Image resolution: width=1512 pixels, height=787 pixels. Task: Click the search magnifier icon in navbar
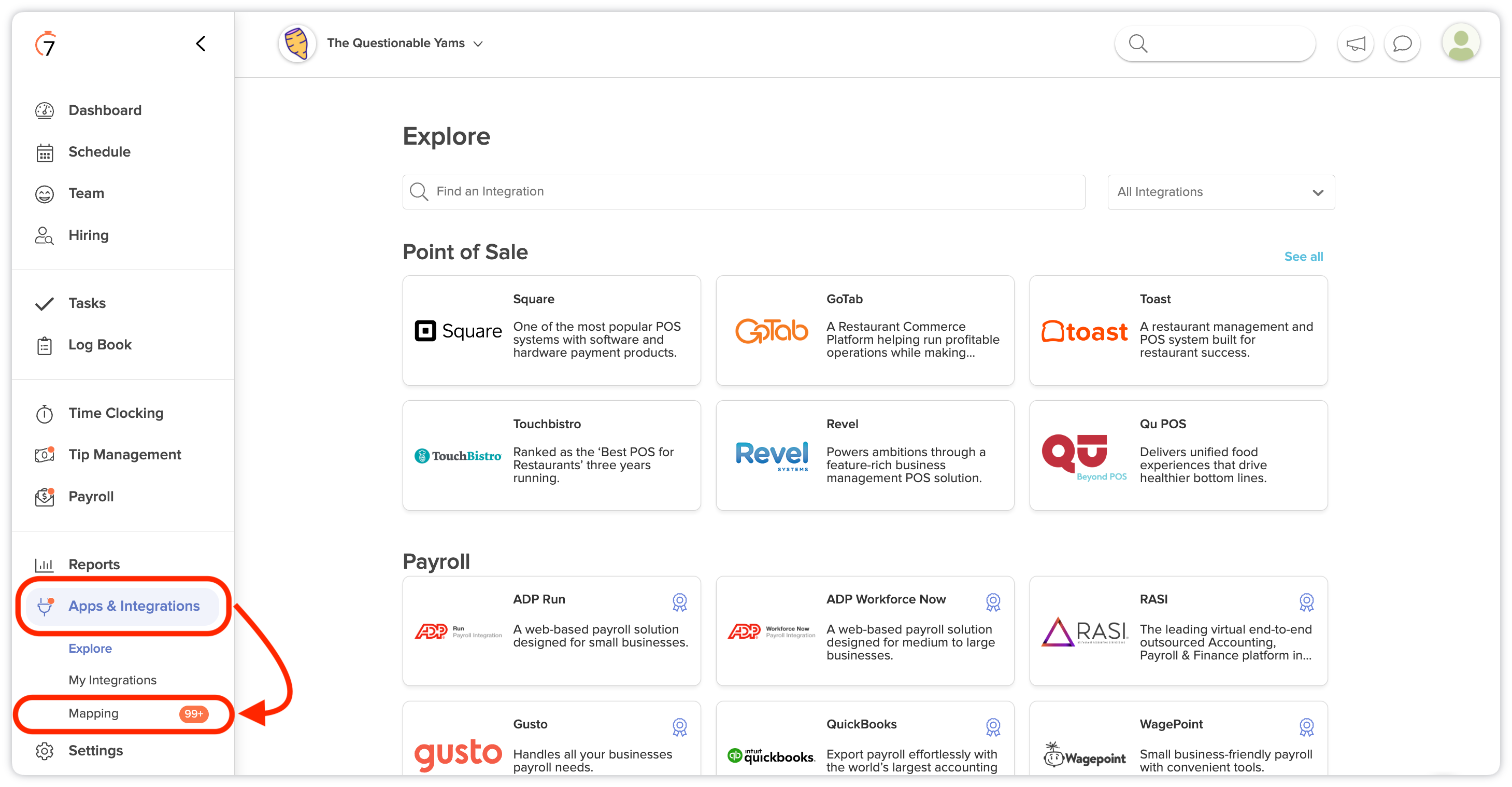[1138, 43]
